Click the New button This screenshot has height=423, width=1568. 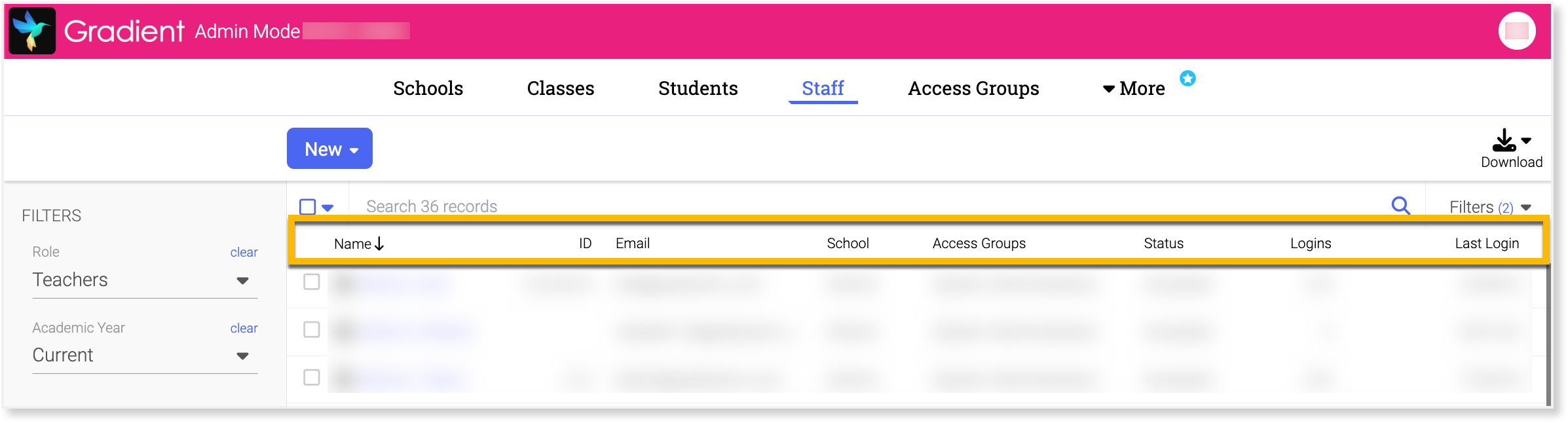[329, 149]
